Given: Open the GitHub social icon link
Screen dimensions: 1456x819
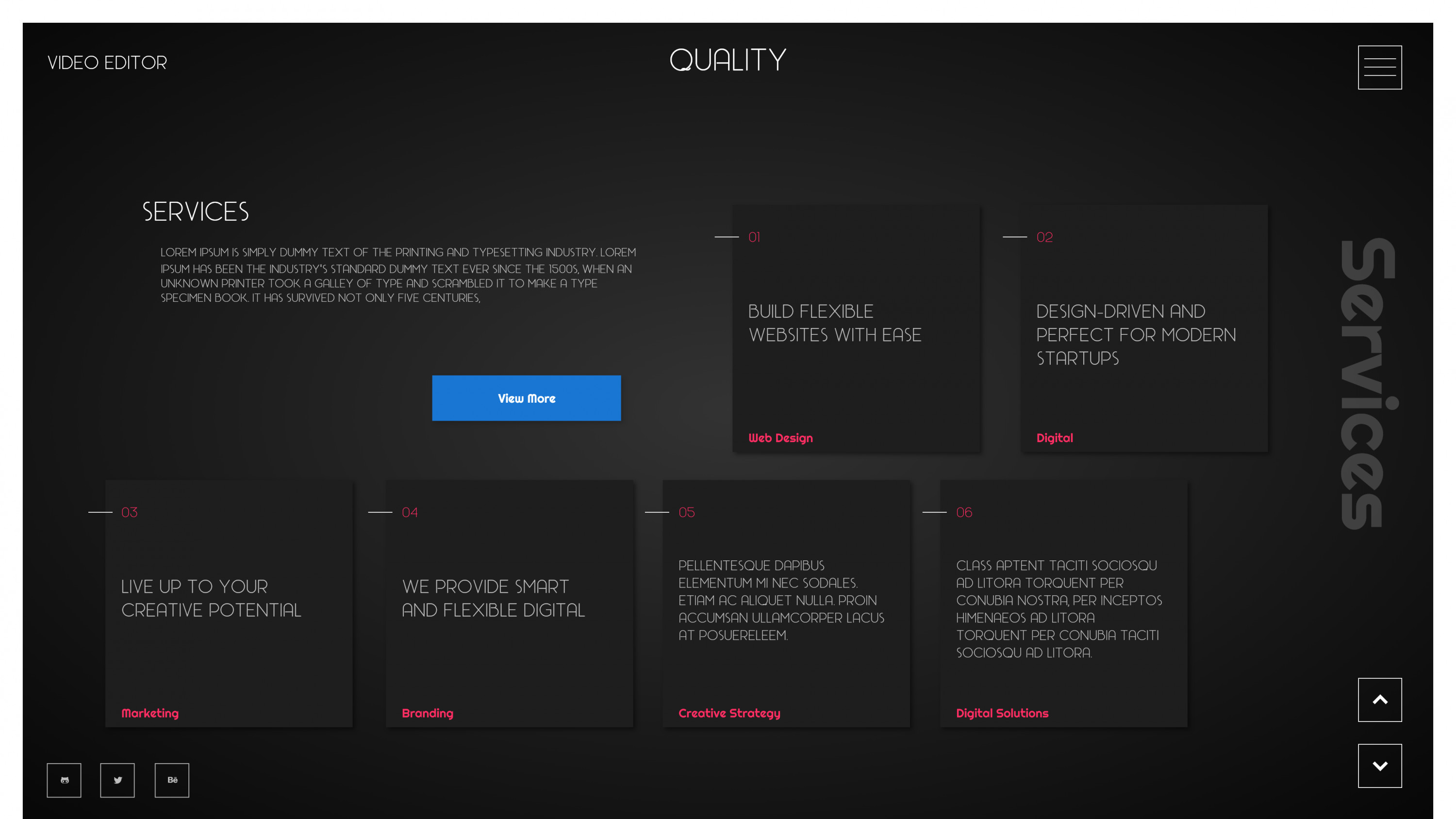Looking at the screenshot, I should coord(64,780).
